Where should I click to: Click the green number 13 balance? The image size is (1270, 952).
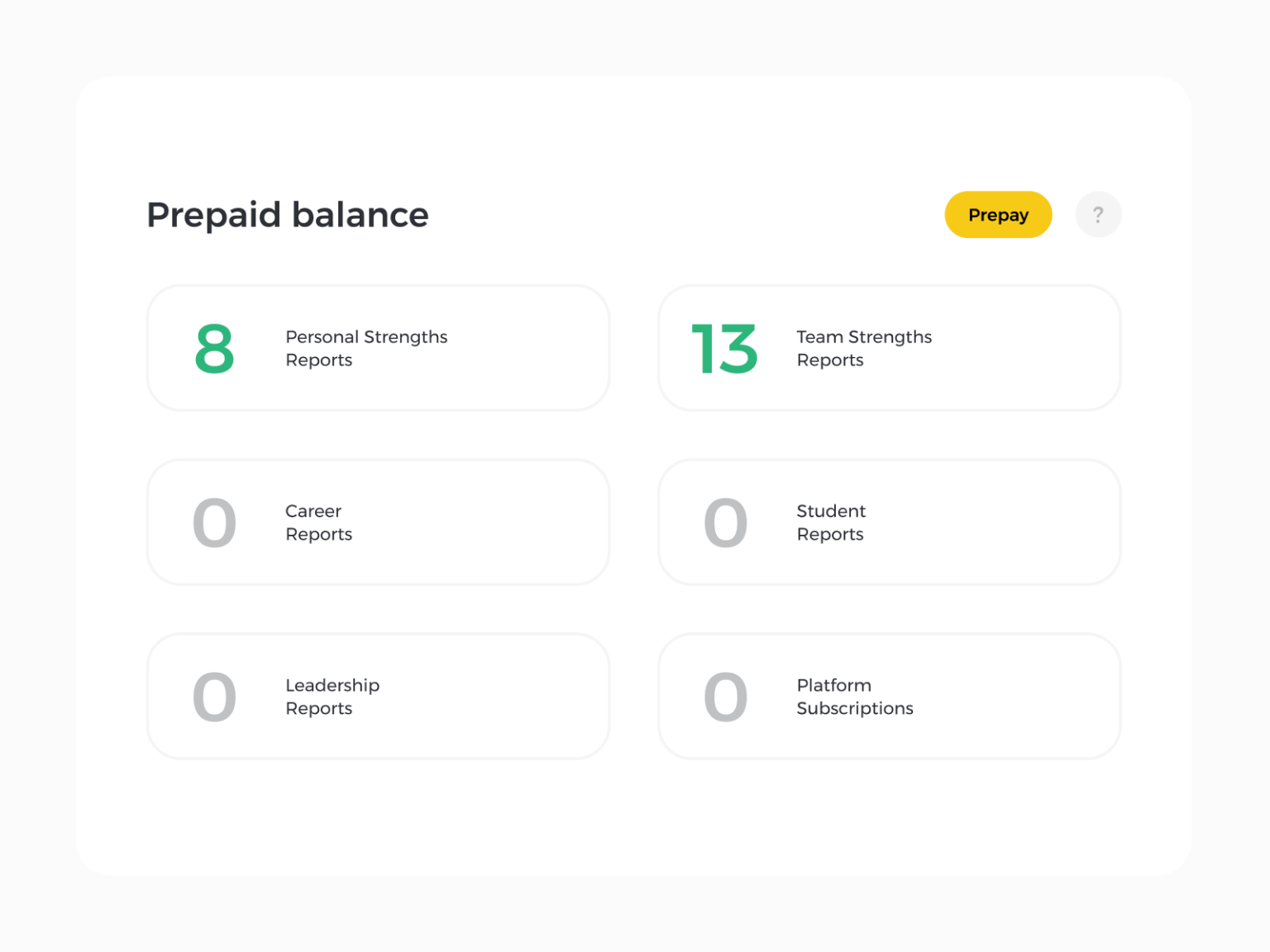[724, 349]
